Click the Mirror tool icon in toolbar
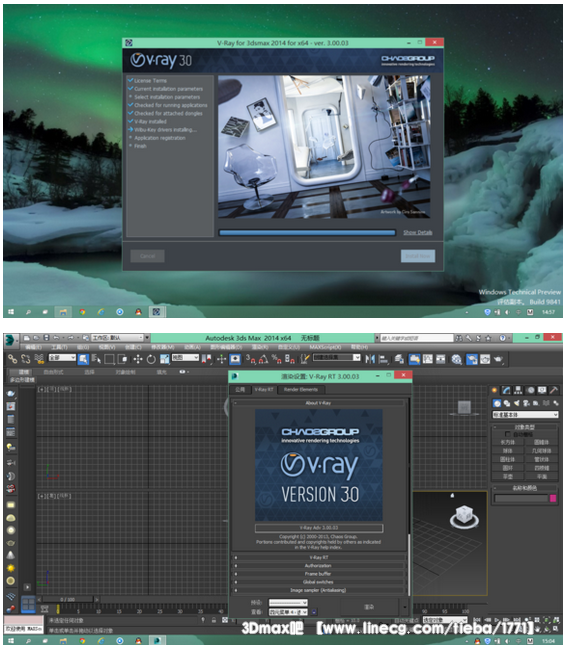The image size is (563, 645). click(370, 359)
